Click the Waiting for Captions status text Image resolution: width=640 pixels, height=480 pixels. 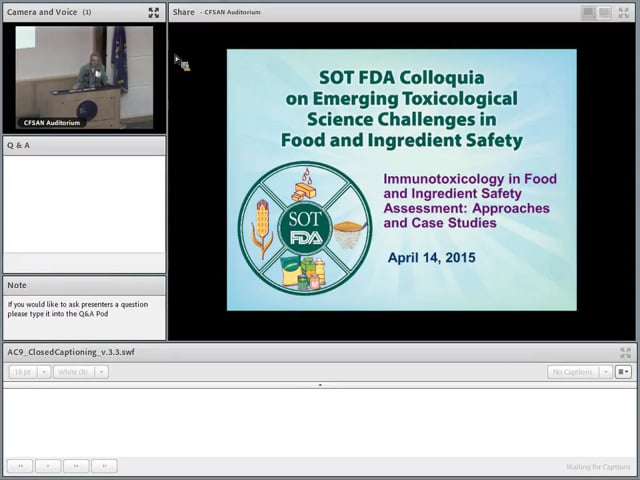[x=598, y=467]
